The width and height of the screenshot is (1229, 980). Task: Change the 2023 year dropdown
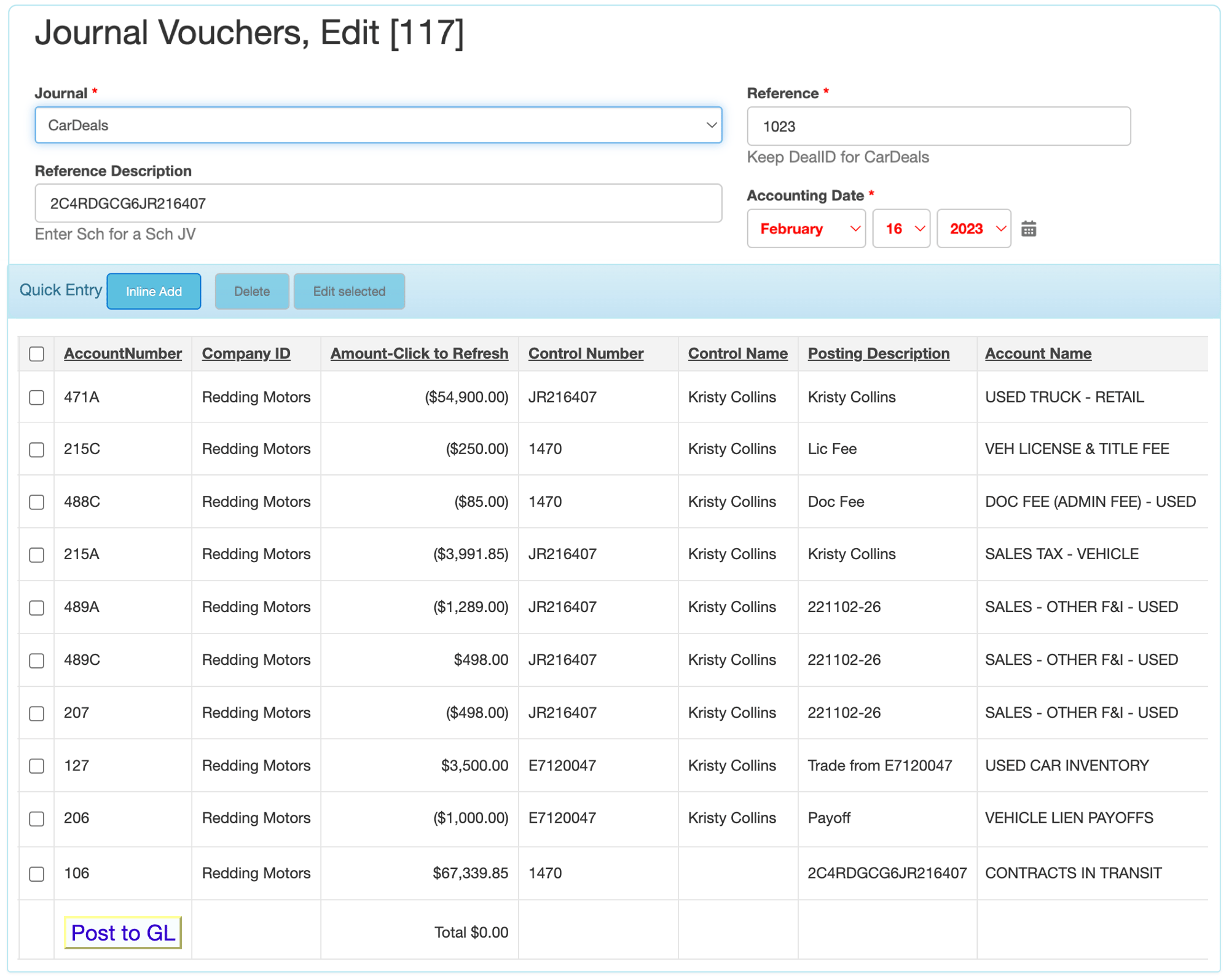pyautogui.click(x=974, y=229)
